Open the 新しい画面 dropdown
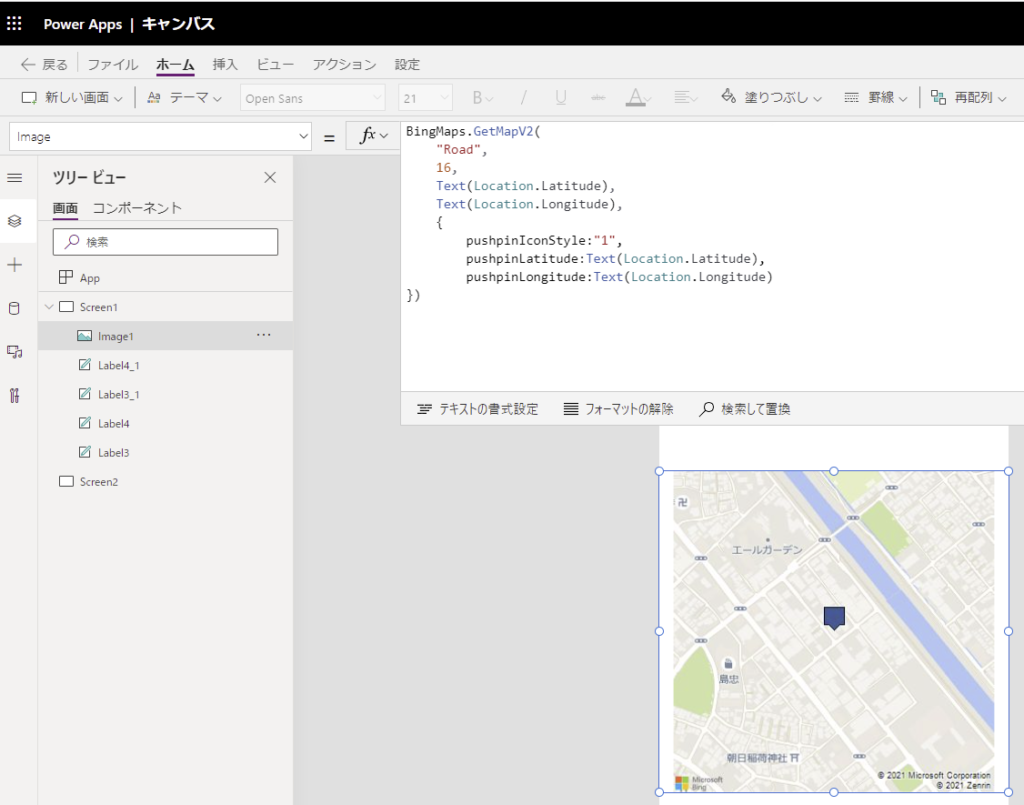This screenshot has height=805, width=1024. (72, 98)
